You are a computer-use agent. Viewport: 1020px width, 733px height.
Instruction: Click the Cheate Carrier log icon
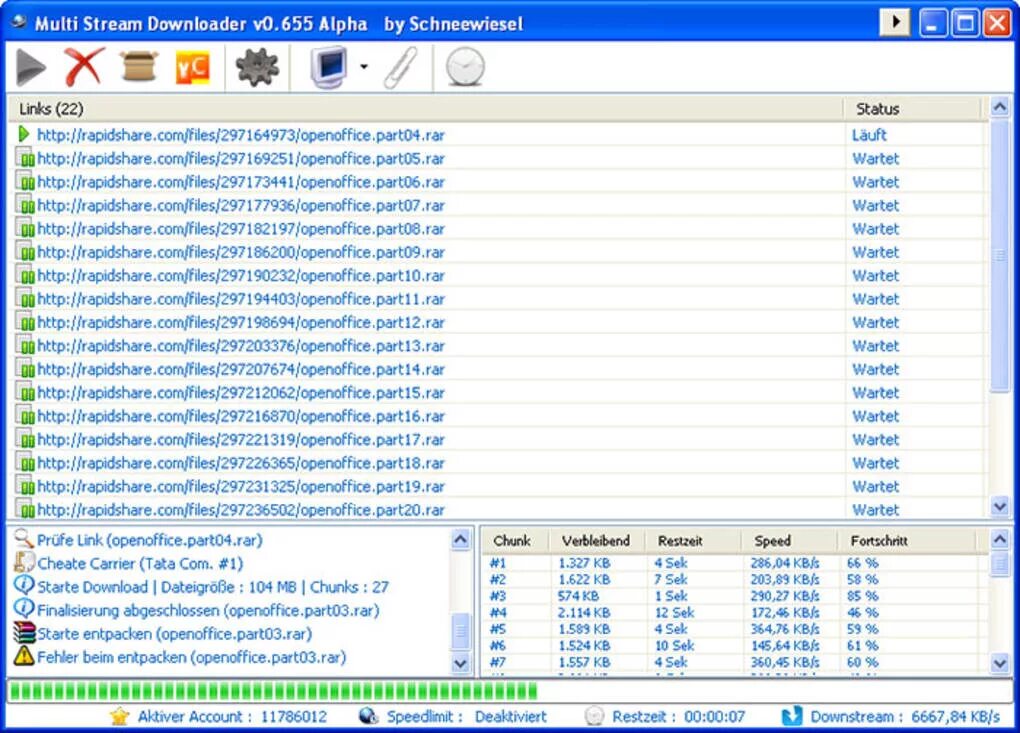(24, 562)
